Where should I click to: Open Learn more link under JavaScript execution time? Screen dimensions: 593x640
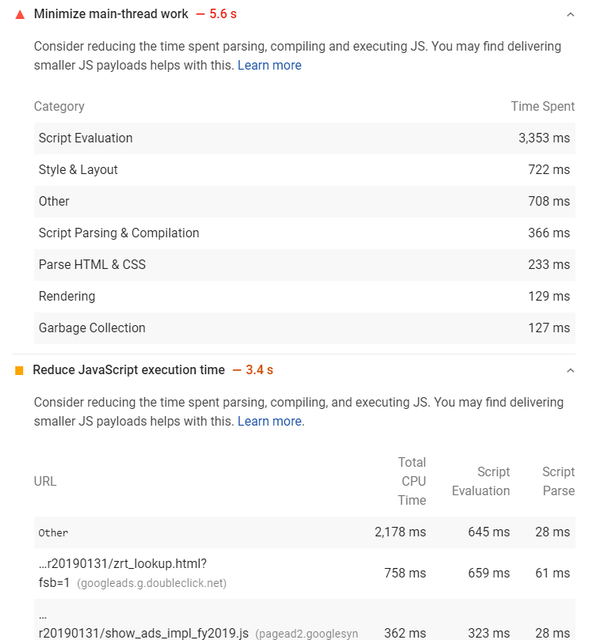pyautogui.click(x=269, y=421)
